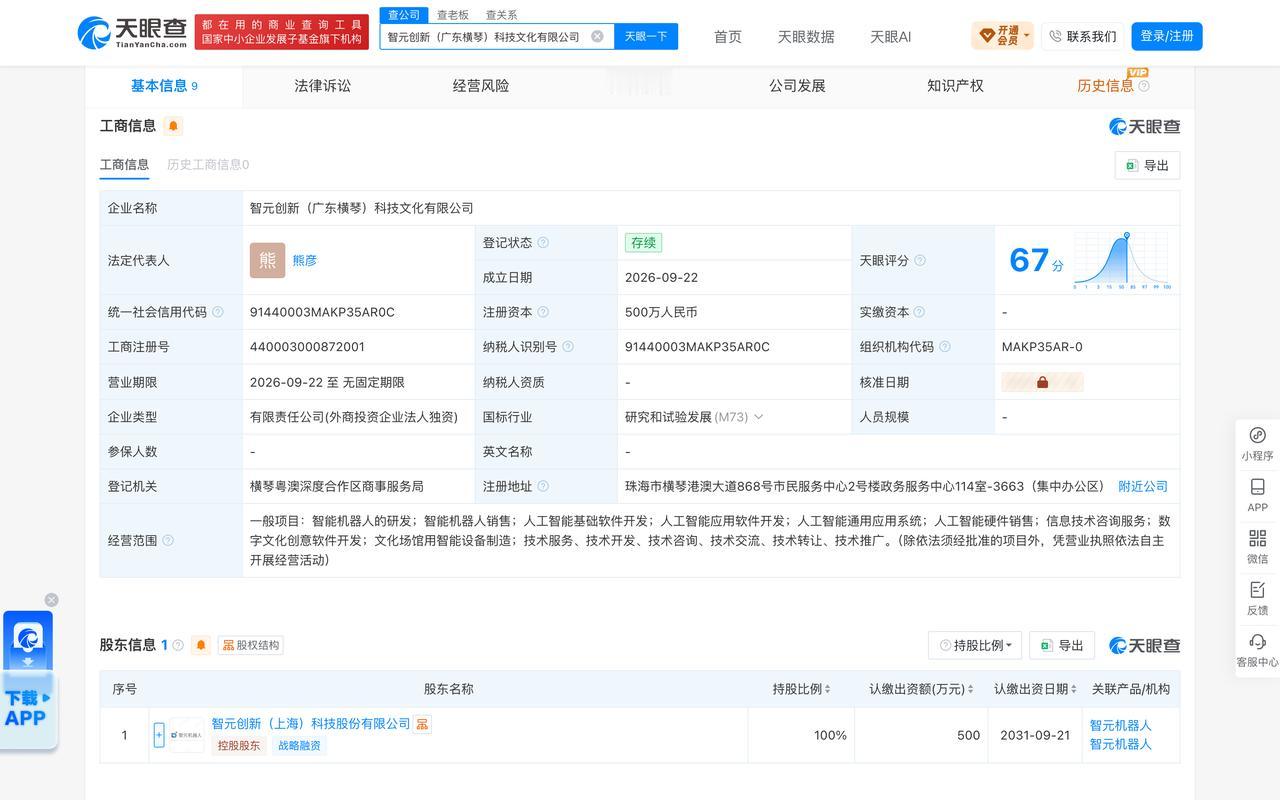Switch to the 经营风险 tab
This screenshot has width=1280, height=800.
click(481, 86)
